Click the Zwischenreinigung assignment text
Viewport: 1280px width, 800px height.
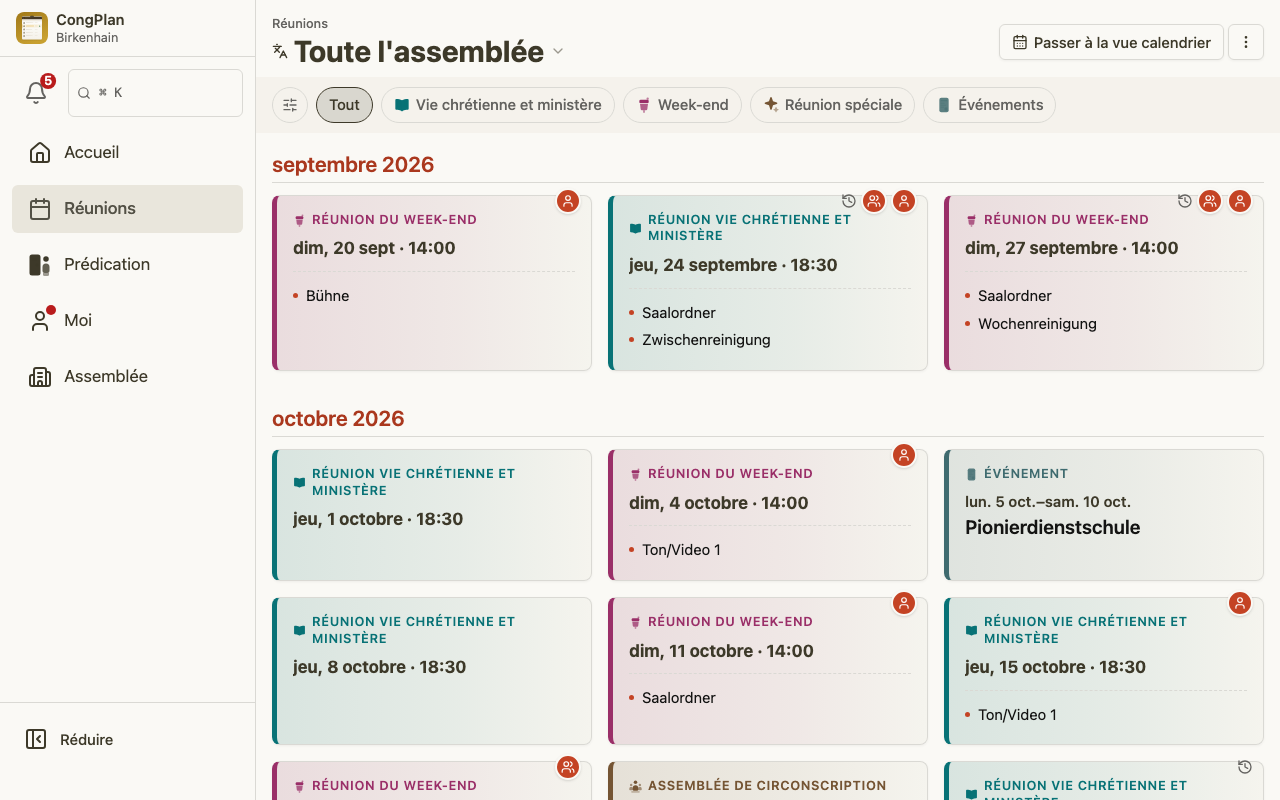point(706,340)
